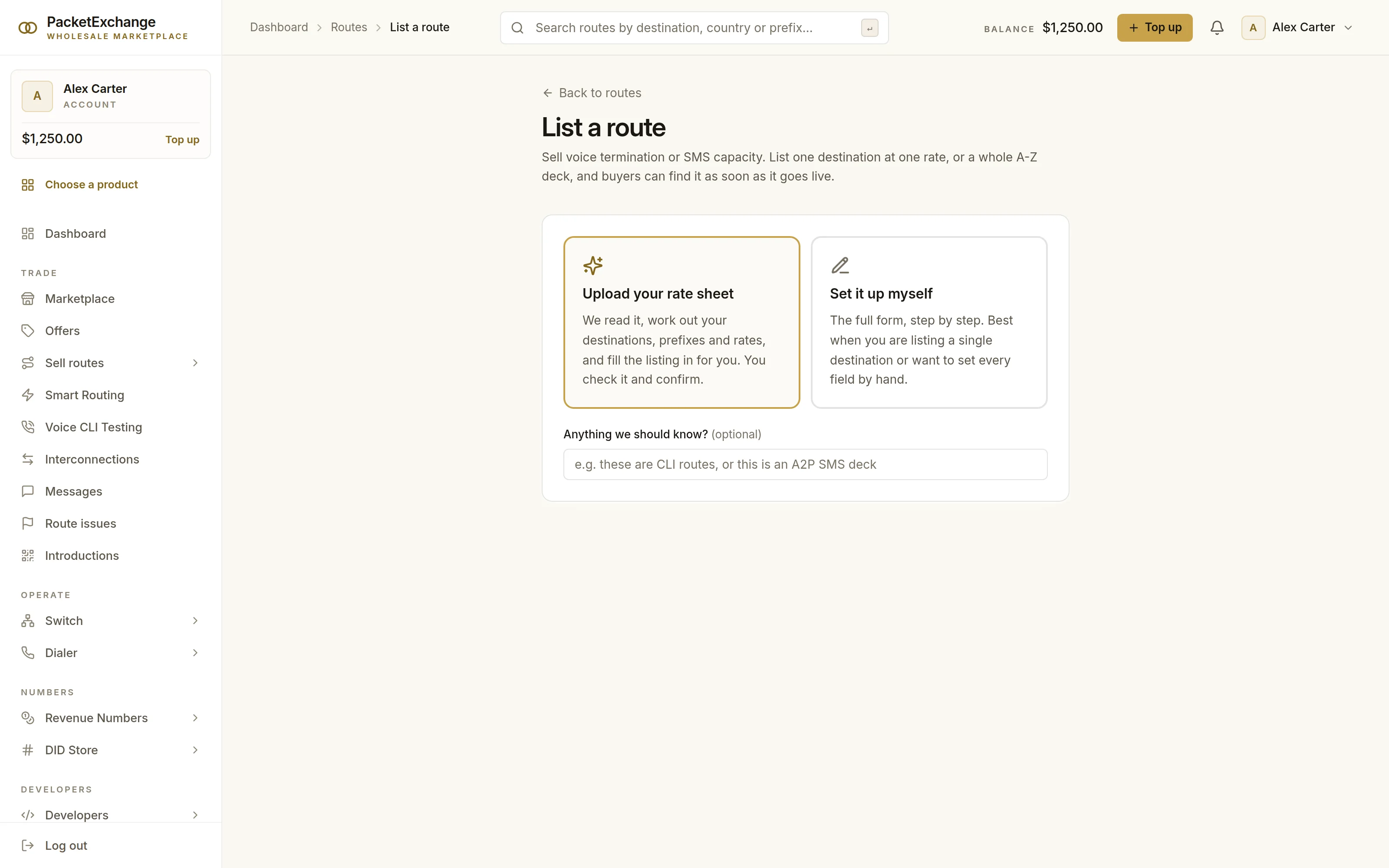
Task: Click the PacketExchange logo icon
Action: pyautogui.click(x=27, y=27)
